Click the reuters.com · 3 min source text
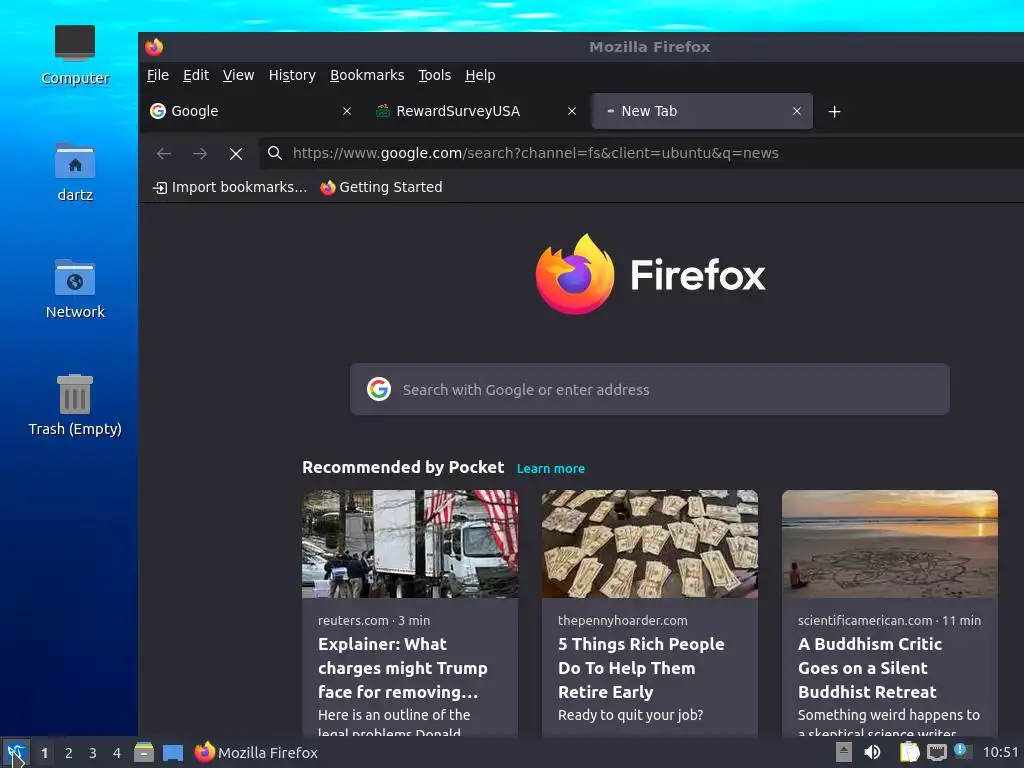 click(374, 620)
